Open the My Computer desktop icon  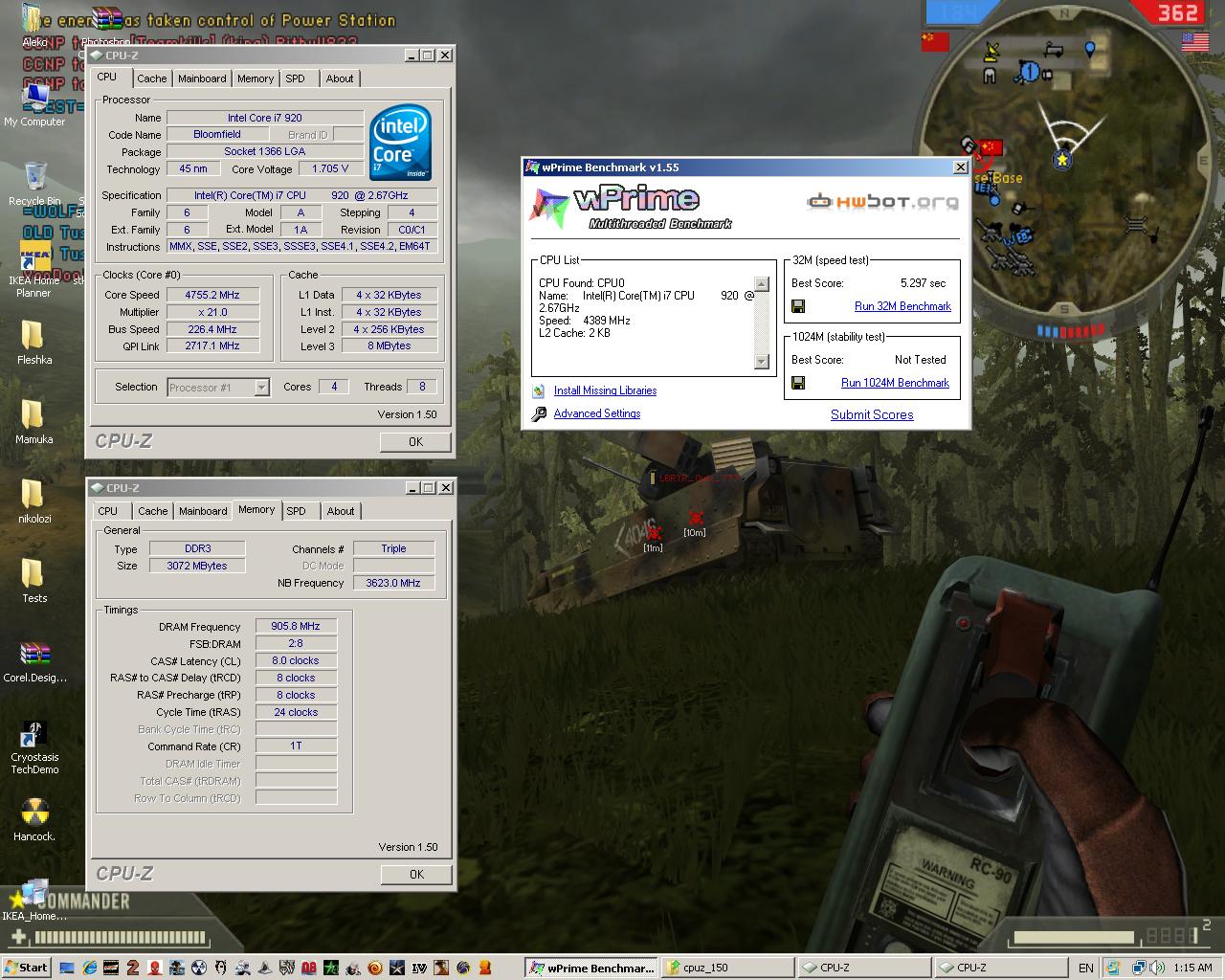pyautogui.click(x=35, y=103)
